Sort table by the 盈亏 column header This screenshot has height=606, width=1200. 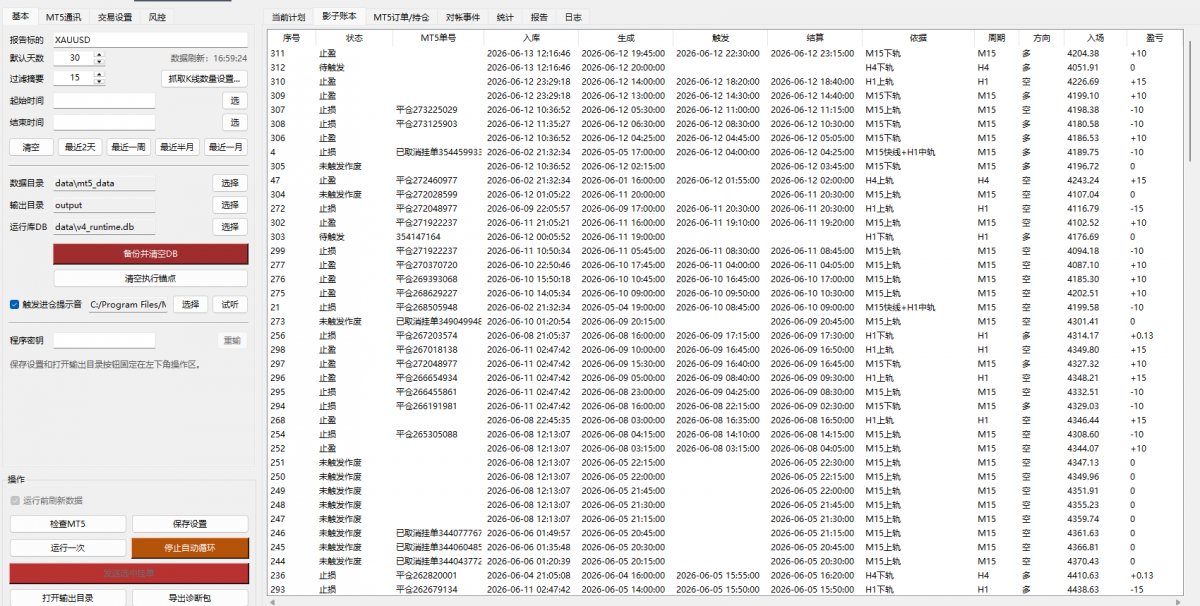[x=1138, y=37]
